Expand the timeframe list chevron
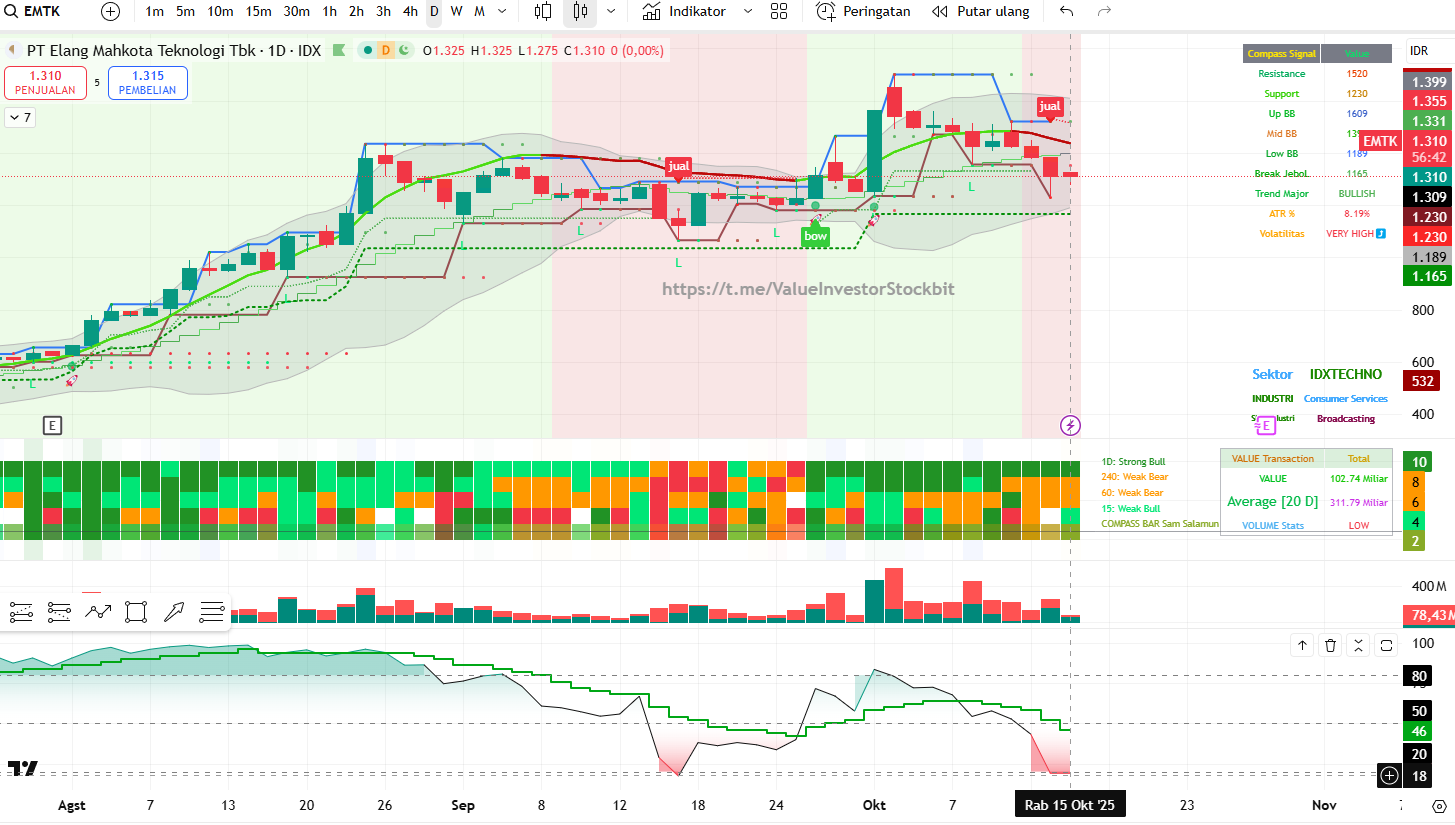Image resolution: width=1455 pixels, height=825 pixels. click(502, 12)
